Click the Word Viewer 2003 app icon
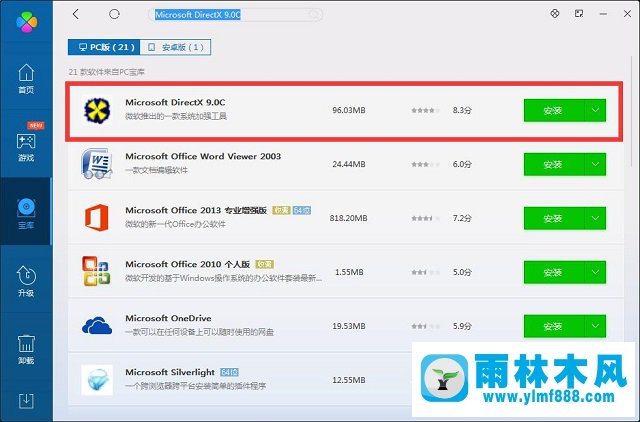The image size is (640, 422). click(x=97, y=164)
